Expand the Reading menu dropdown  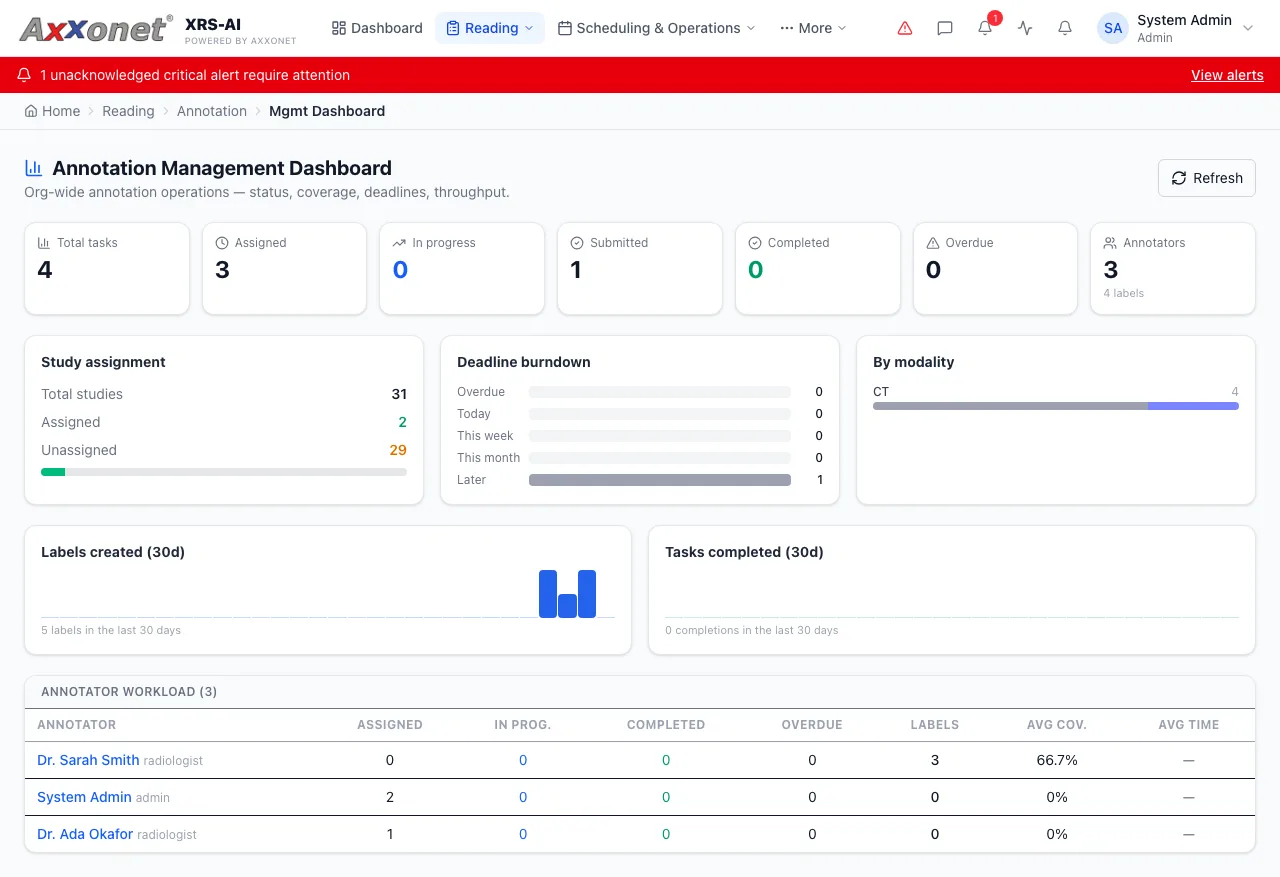click(x=490, y=28)
